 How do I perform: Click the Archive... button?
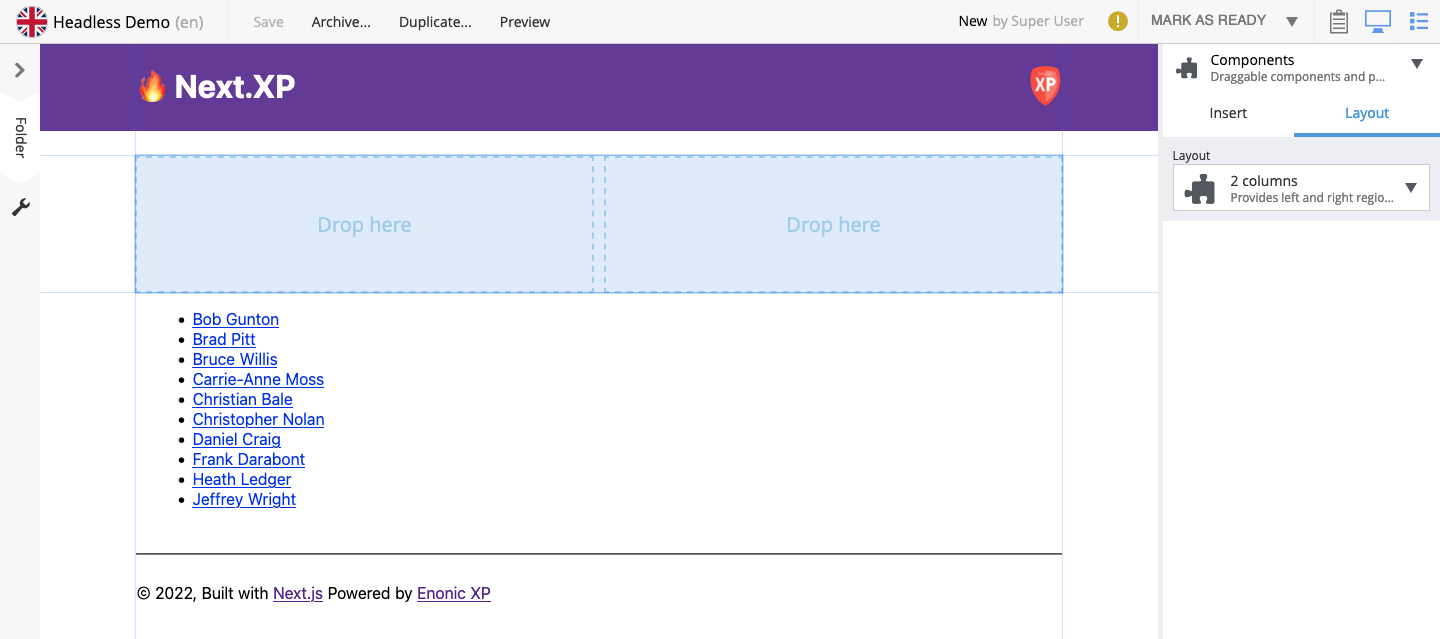(341, 22)
